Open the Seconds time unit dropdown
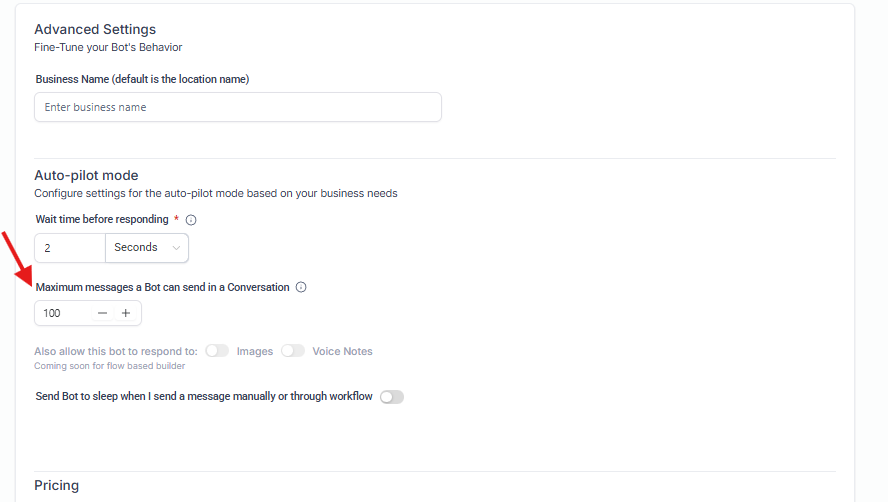 click(x=147, y=247)
